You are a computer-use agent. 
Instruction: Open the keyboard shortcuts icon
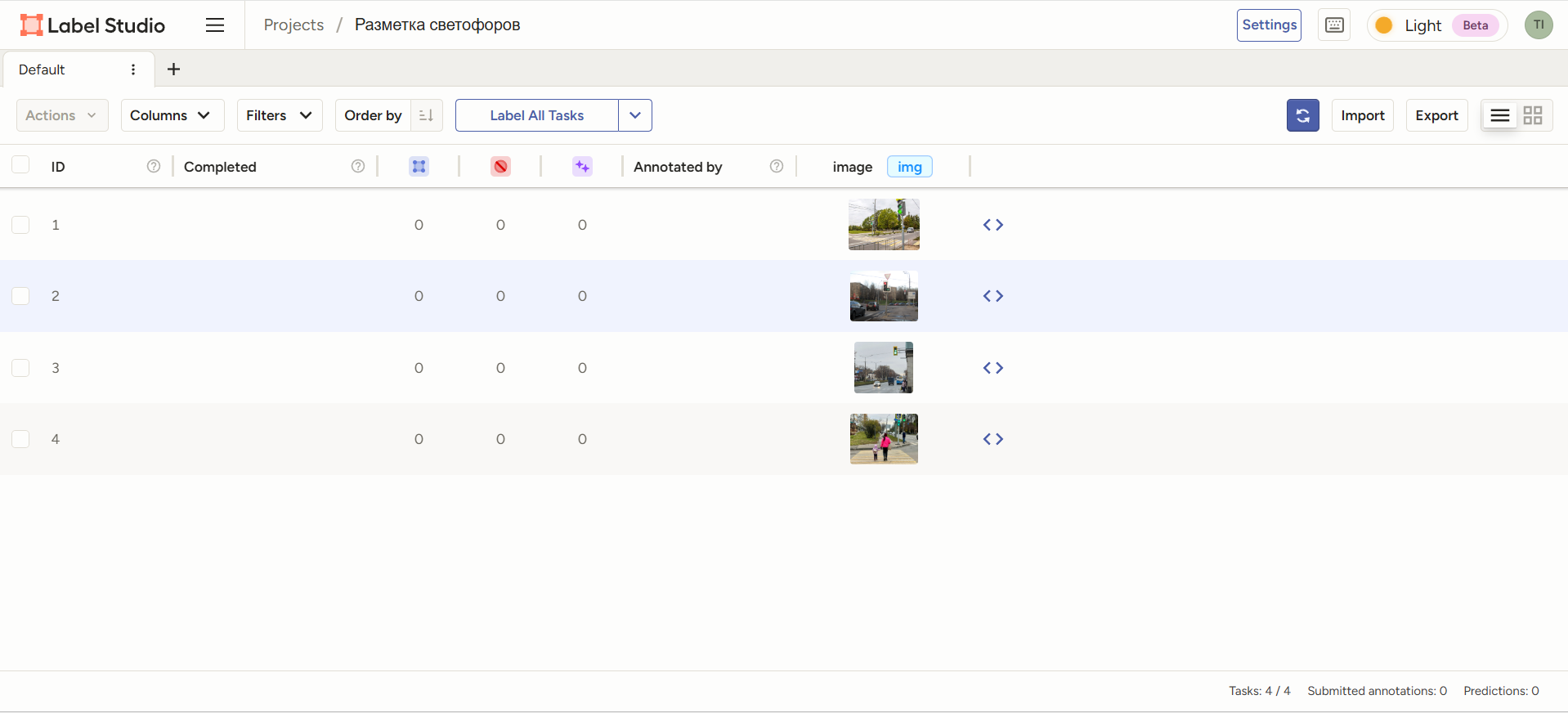(x=1334, y=25)
